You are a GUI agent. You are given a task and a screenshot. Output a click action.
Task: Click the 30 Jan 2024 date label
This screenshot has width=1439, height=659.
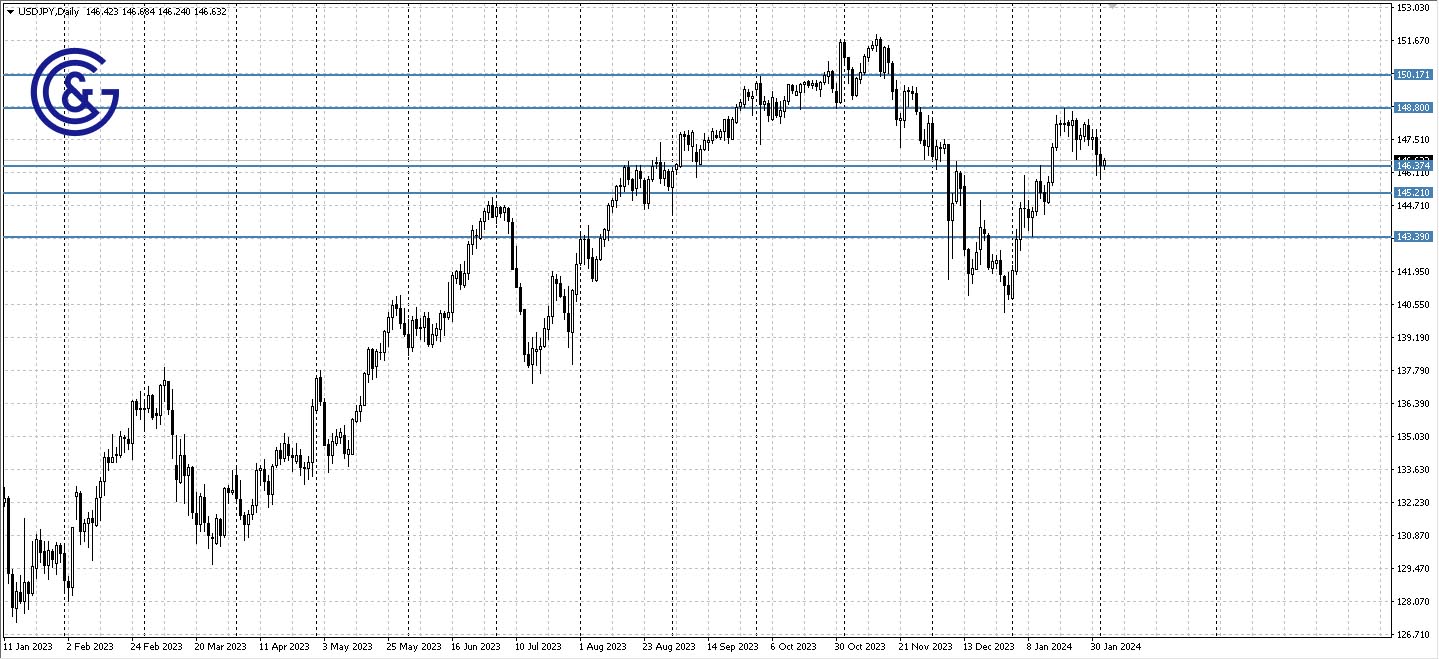point(1115,647)
